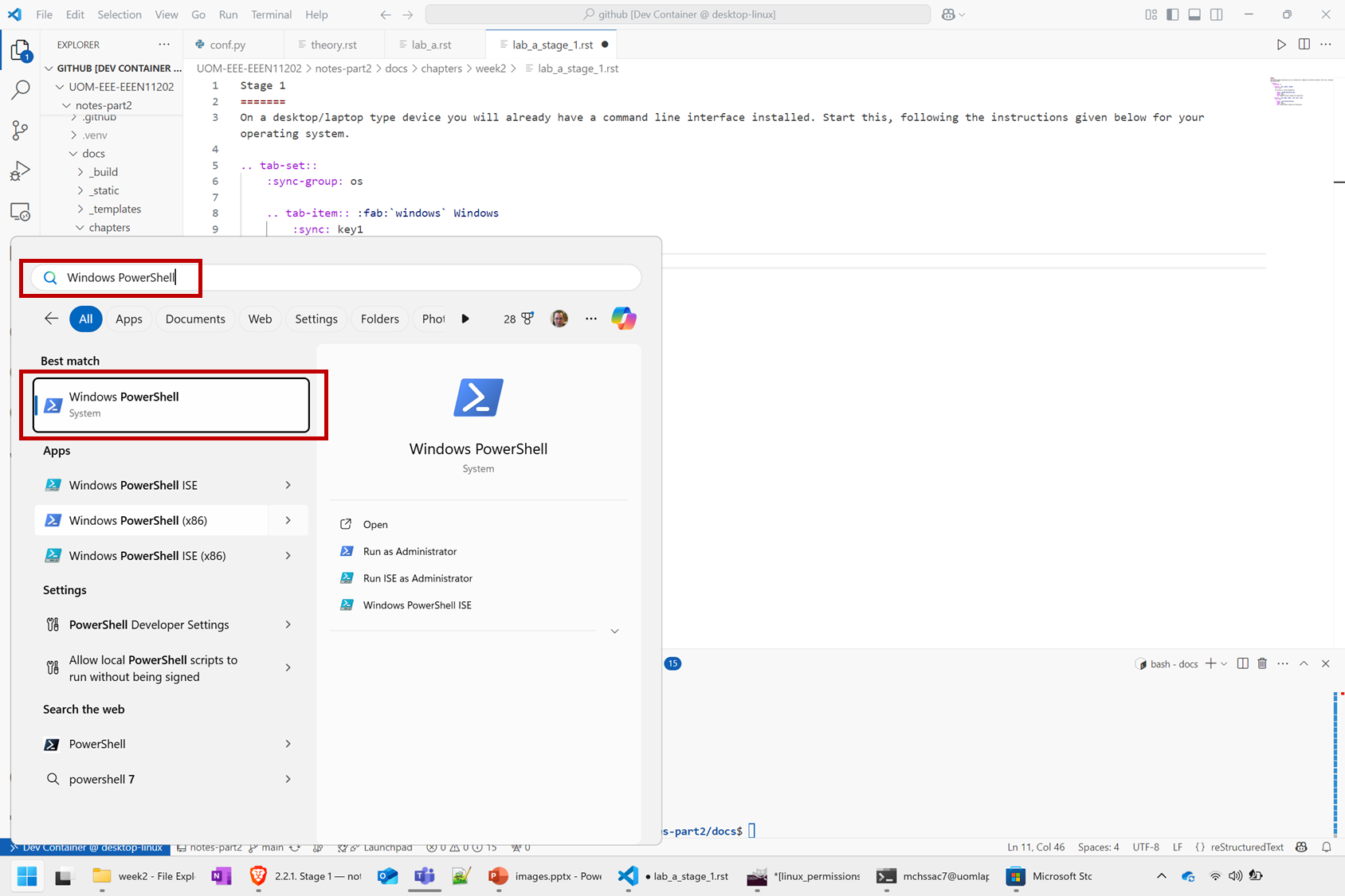Click the Run play icon in editor
Viewport: 1345px width, 896px height.
tap(1281, 45)
